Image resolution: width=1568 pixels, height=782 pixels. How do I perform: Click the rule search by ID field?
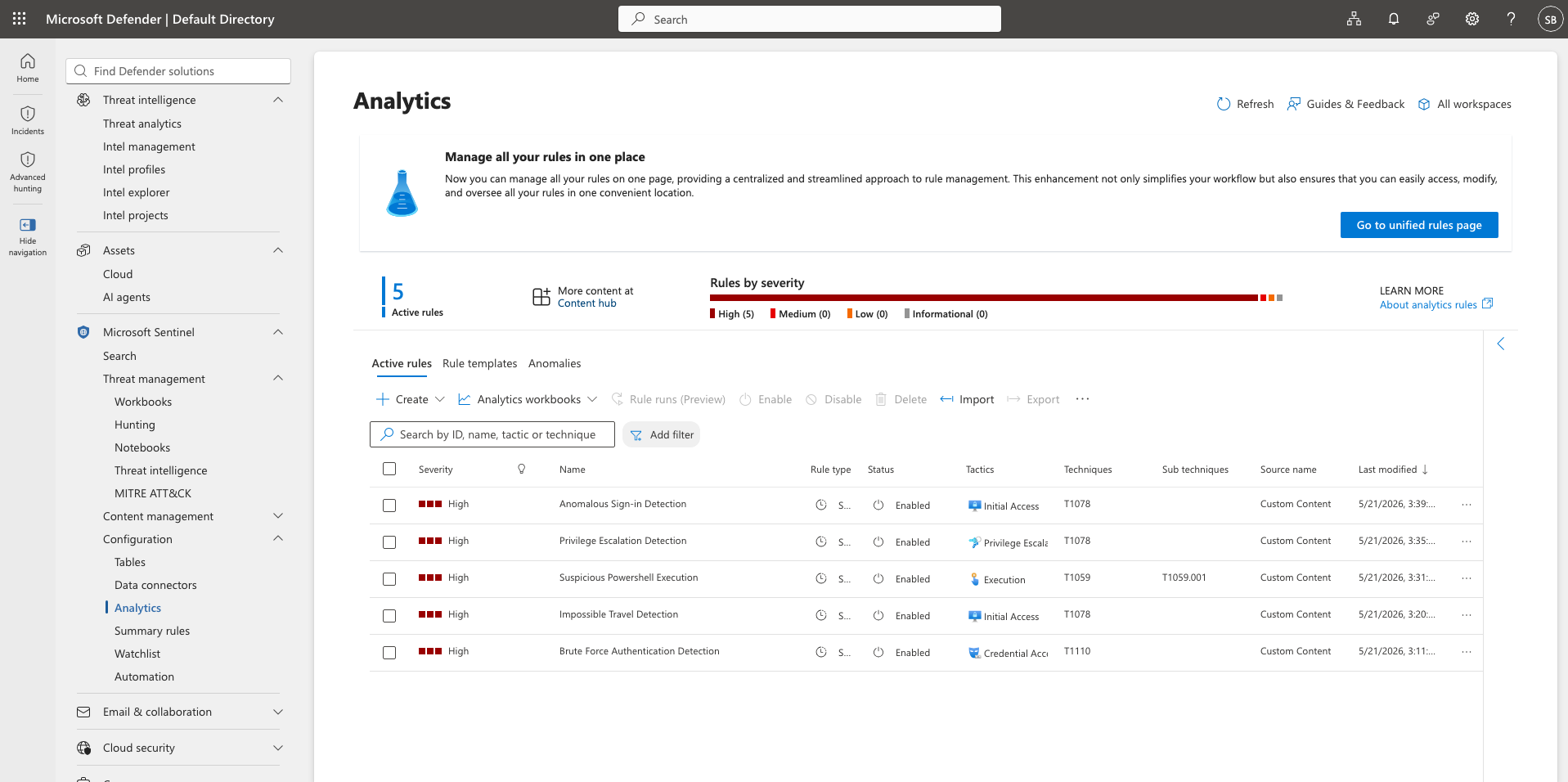coord(492,434)
